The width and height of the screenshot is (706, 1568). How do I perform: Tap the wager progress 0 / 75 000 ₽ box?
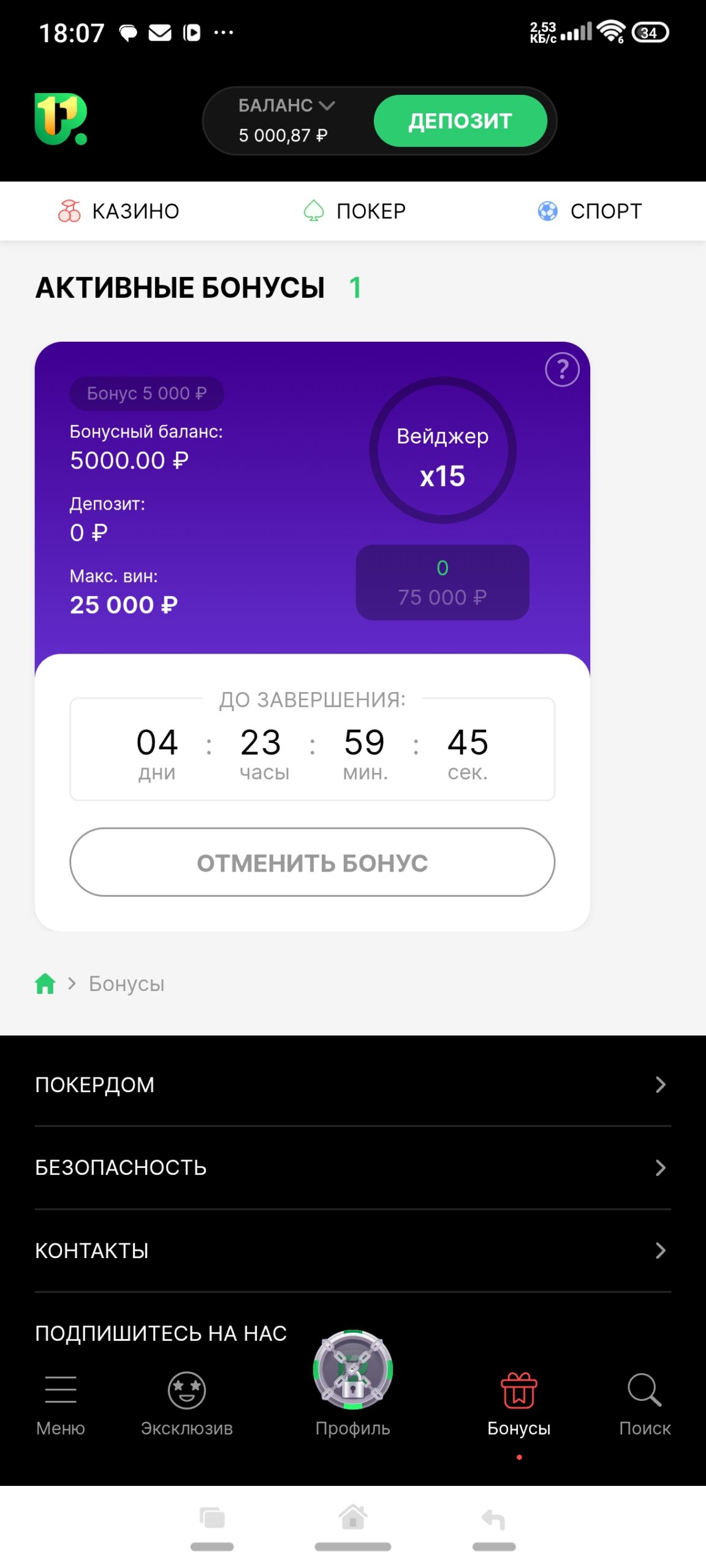click(442, 582)
